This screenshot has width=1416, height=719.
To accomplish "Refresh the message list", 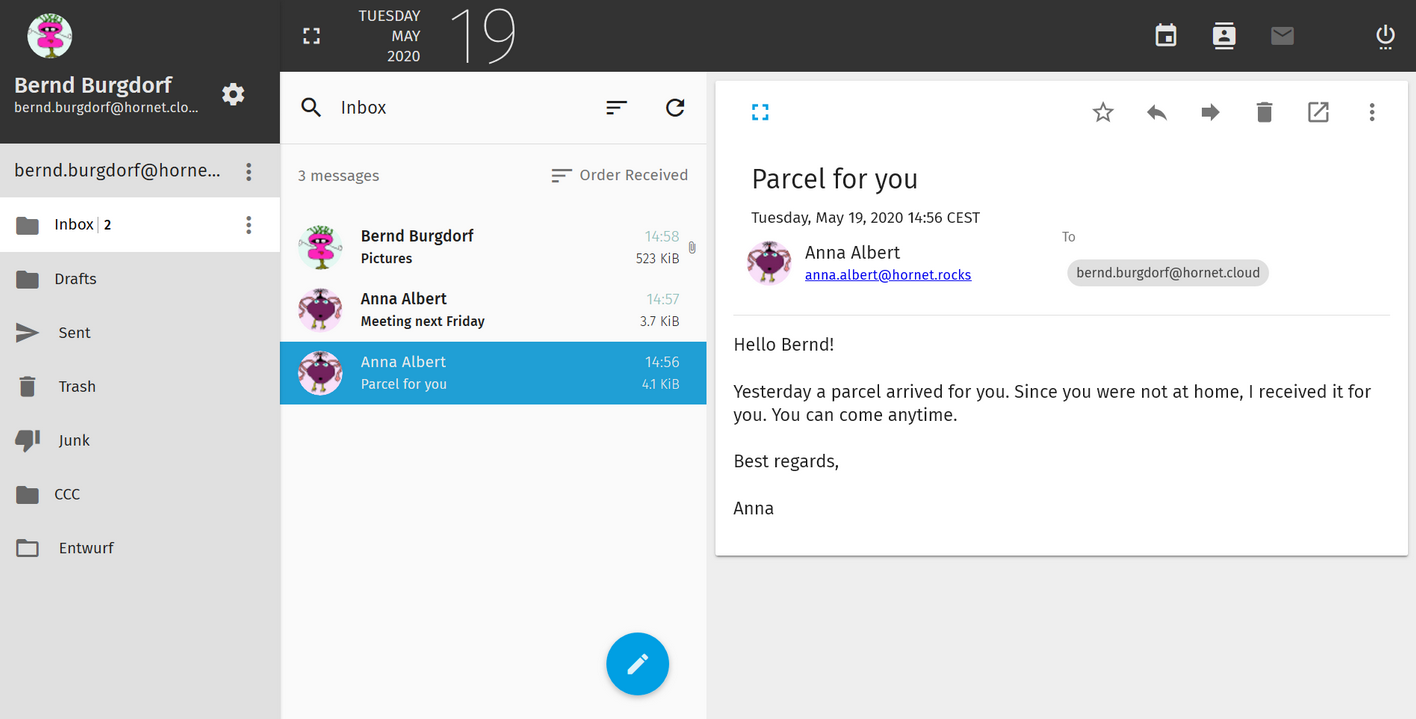I will point(675,107).
